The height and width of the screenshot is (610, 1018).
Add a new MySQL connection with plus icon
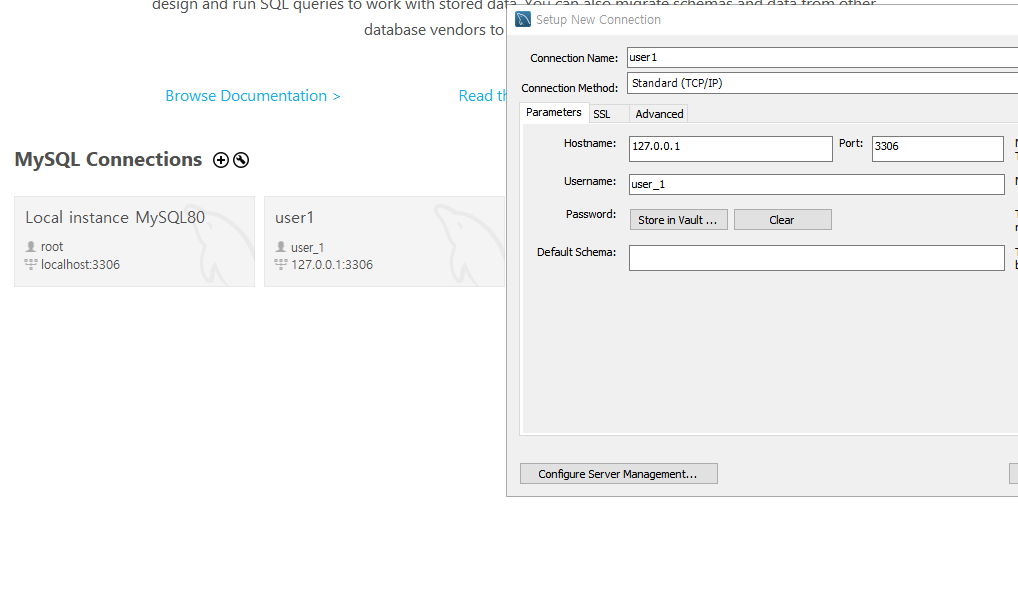pos(221,160)
